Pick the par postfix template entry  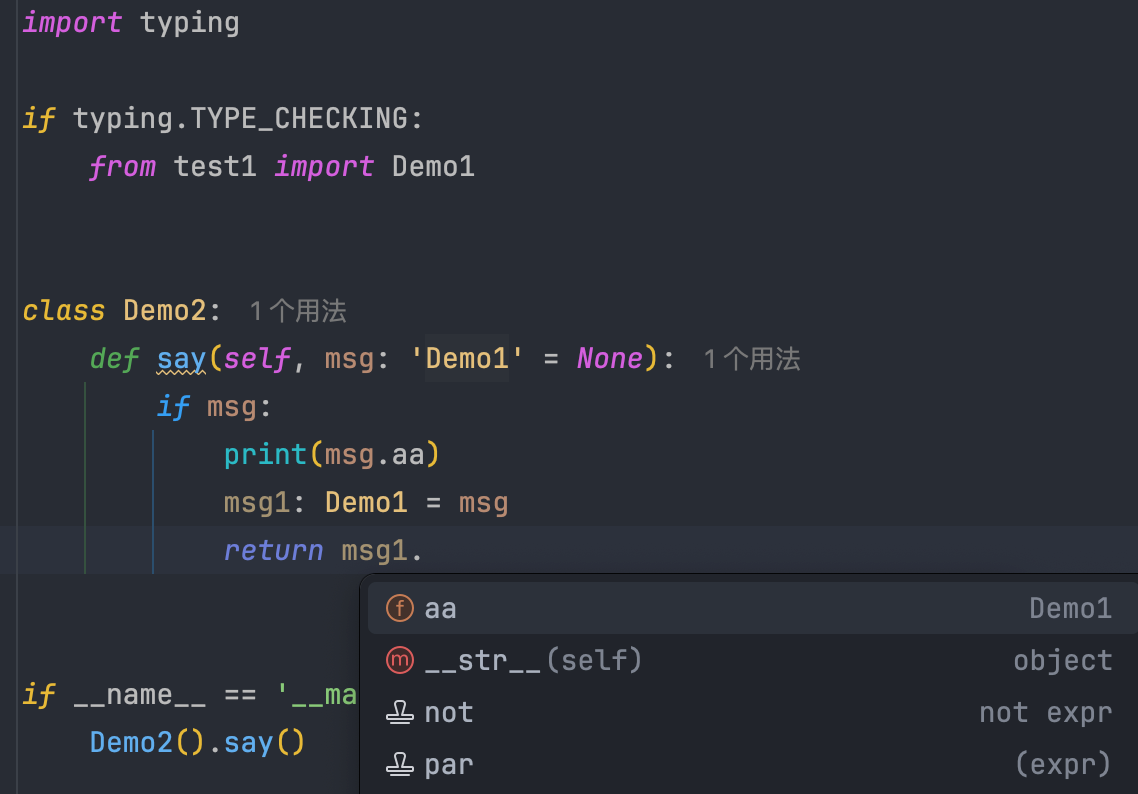coord(449,764)
